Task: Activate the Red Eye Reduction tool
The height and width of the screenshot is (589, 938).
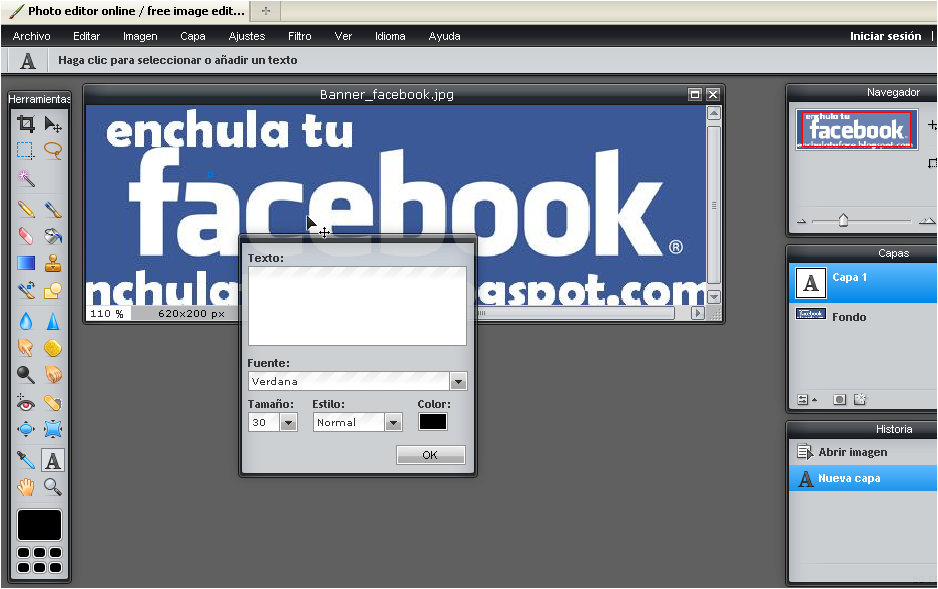Action: pyautogui.click(x=26, y=403)
